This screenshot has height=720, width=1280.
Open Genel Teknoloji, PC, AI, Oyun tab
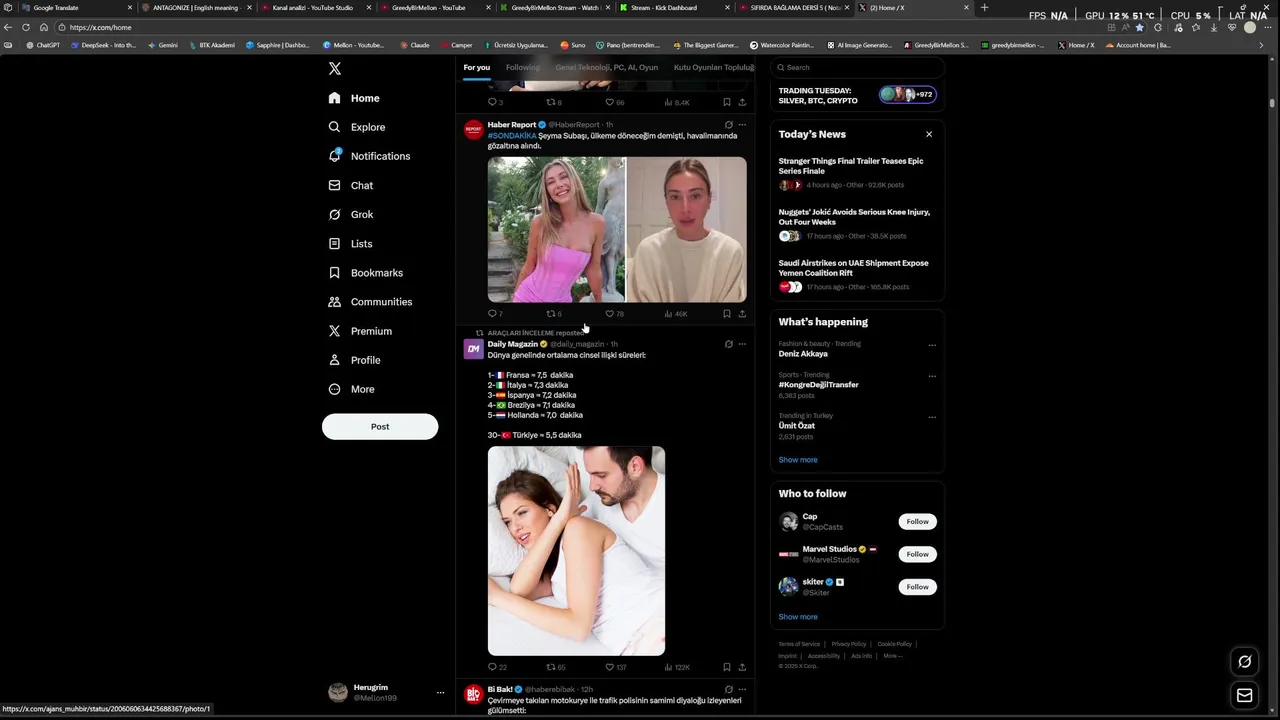point(607,67)
